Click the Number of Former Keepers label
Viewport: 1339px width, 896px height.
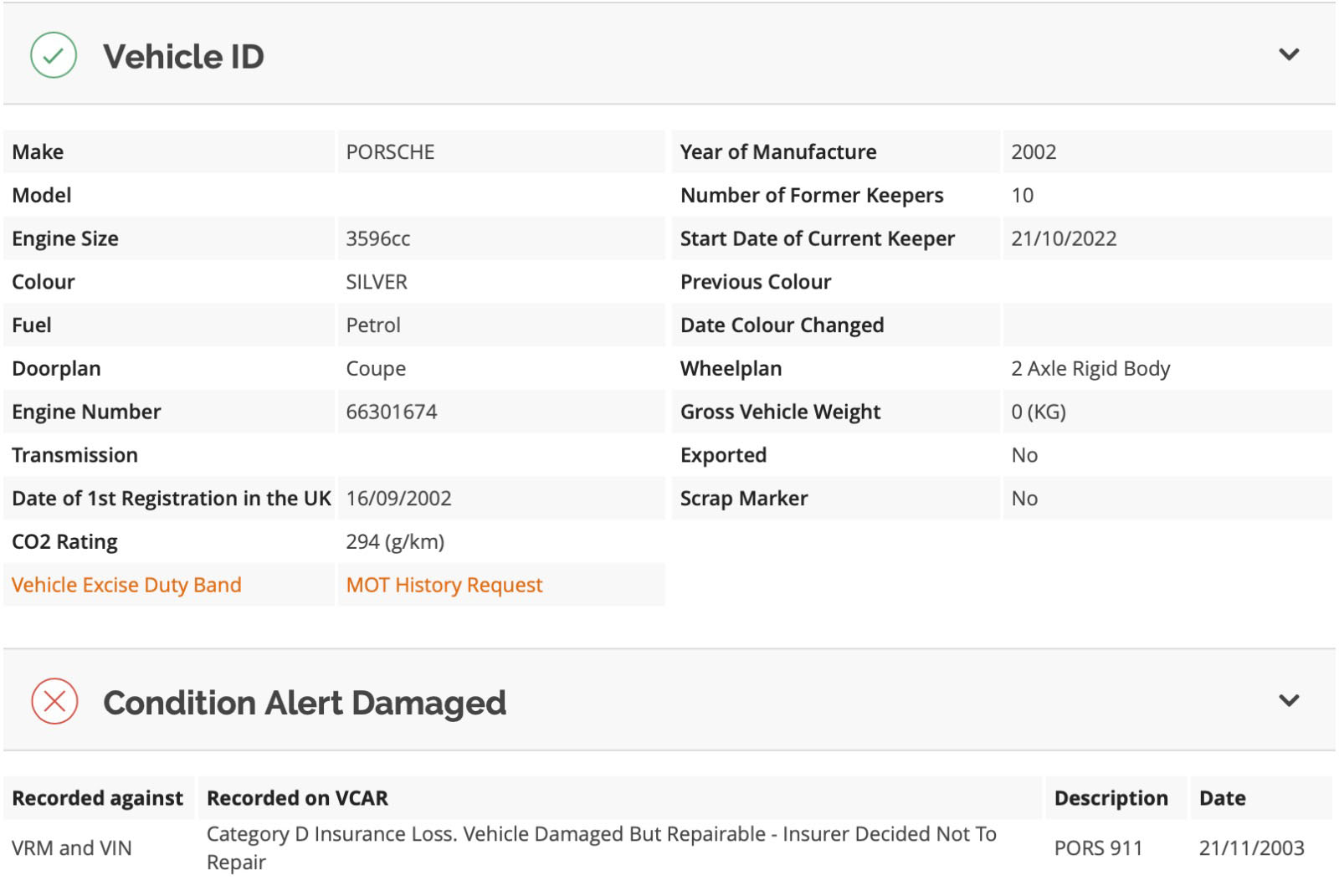click(x=812, y=195)
